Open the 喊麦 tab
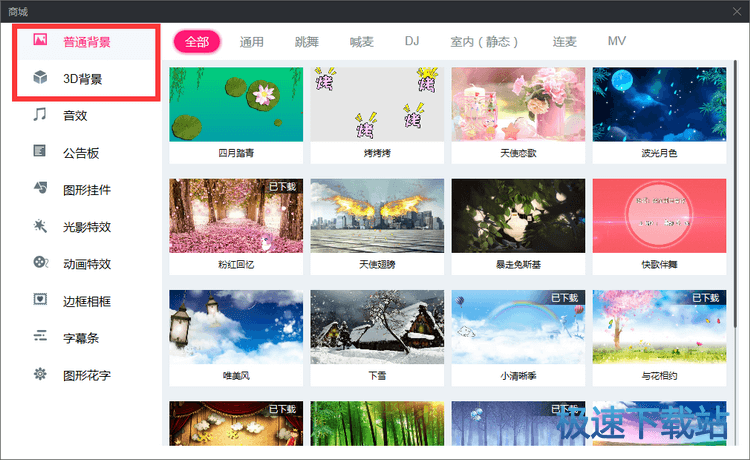Screen dimensions: 750x460 pos(362,42)
